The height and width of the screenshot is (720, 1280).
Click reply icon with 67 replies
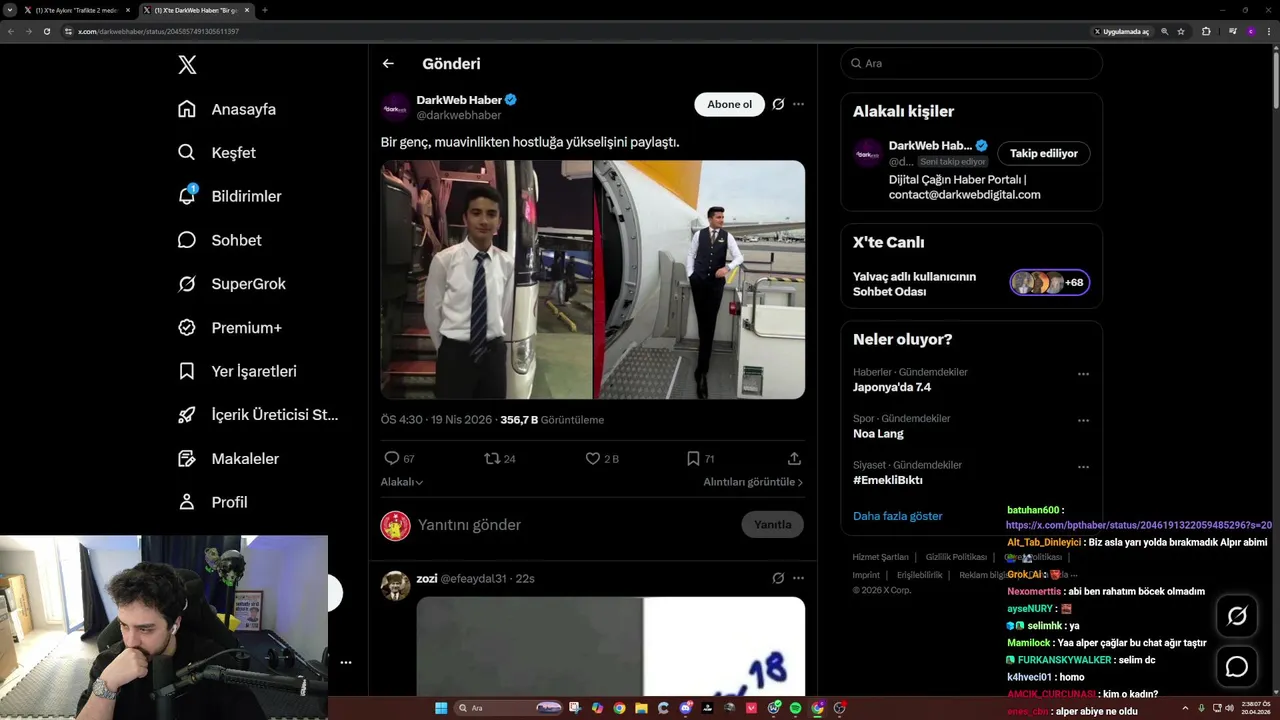(392, 458)
